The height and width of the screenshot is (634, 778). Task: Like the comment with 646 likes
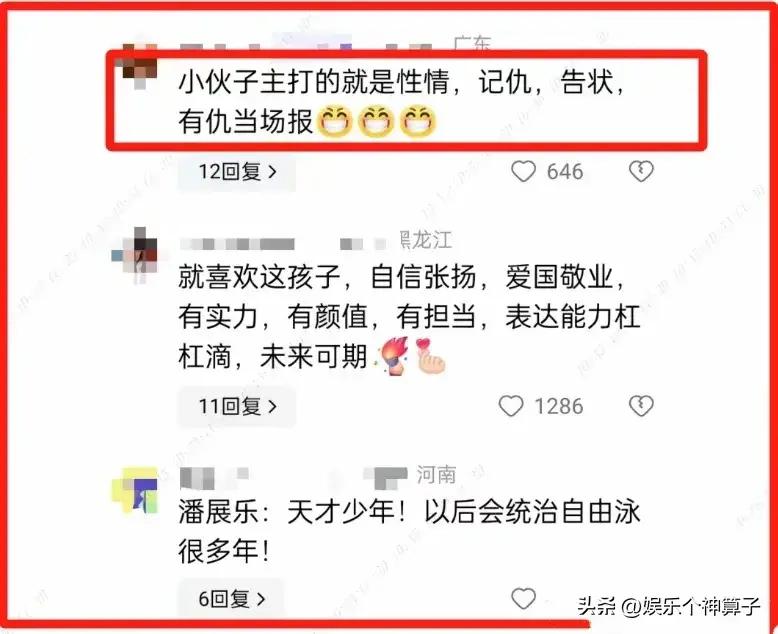tap(523, 172)
